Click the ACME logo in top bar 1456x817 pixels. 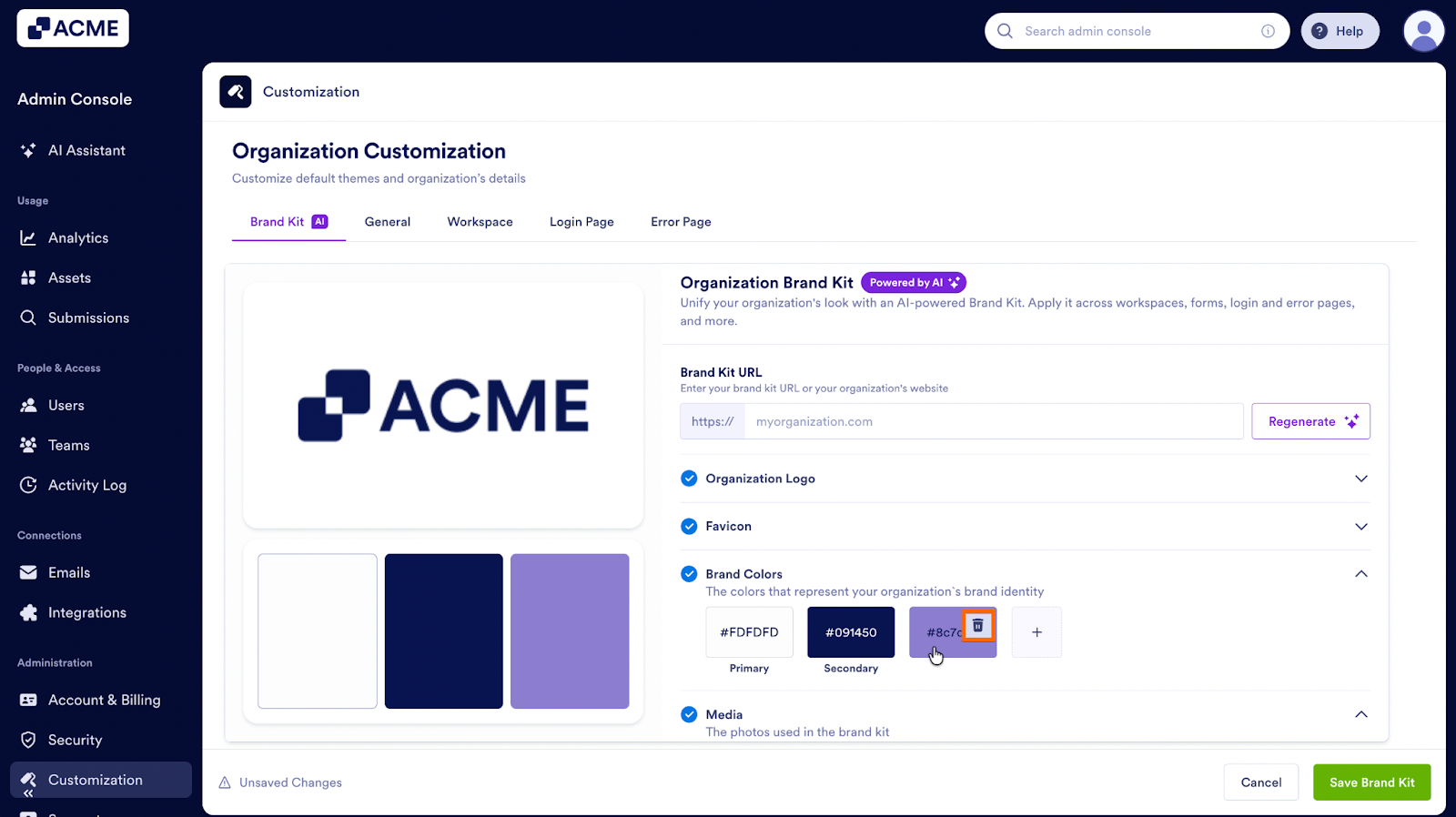[73, 28]
